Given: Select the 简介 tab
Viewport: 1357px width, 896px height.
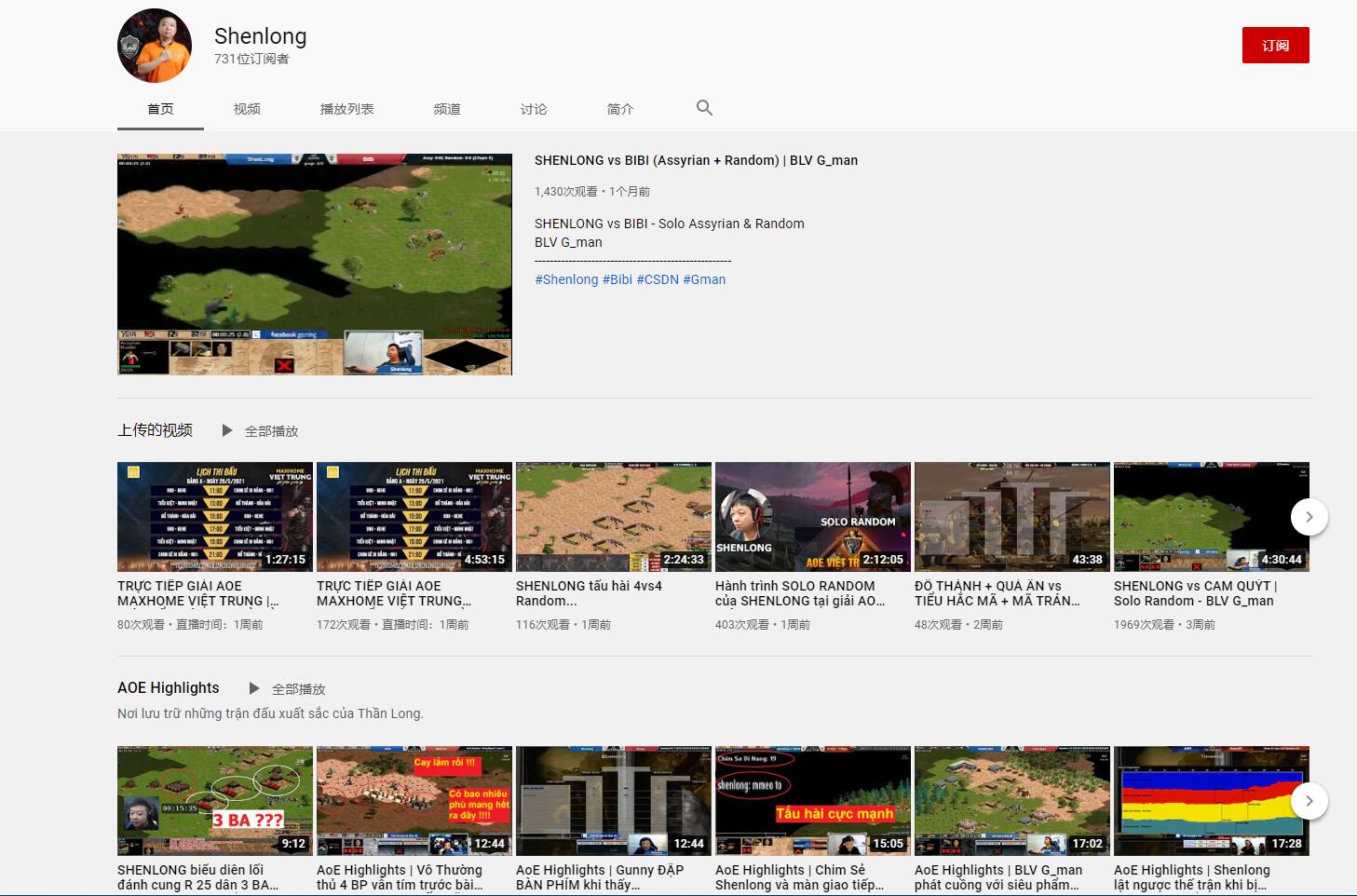Looking at the screenshot, I should coord(620,109).
